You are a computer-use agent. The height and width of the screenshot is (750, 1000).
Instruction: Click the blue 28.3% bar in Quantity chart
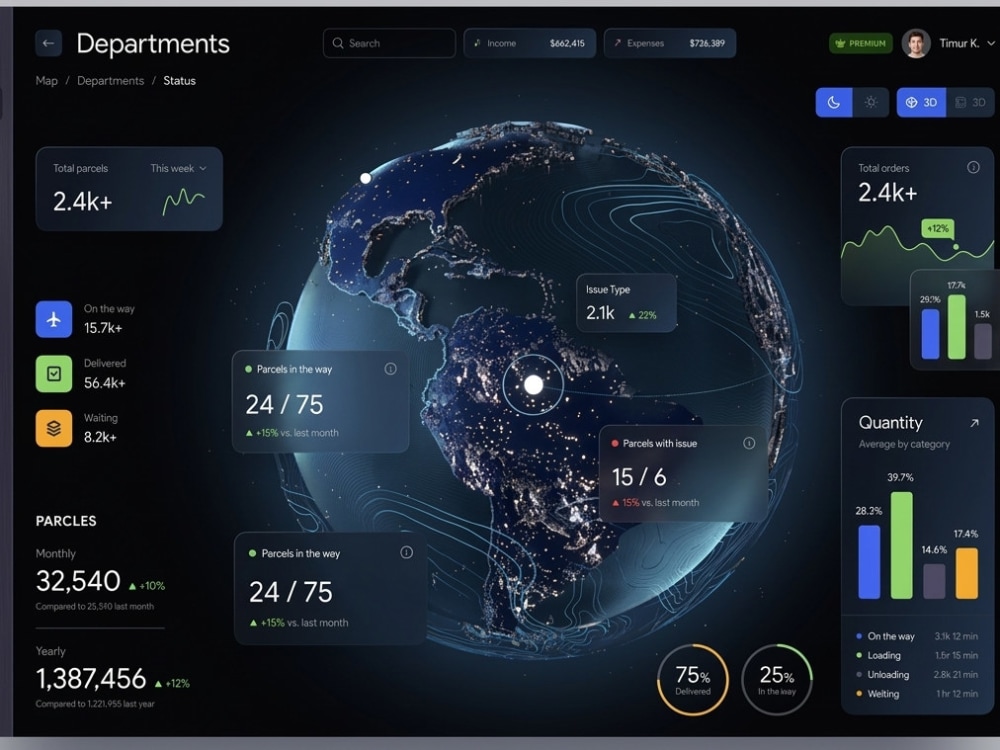[x=869, y=561]
